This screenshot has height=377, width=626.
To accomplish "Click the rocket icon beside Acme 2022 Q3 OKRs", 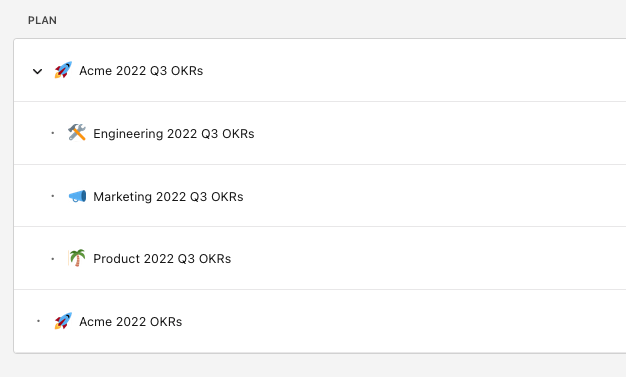I will [63, 70].
